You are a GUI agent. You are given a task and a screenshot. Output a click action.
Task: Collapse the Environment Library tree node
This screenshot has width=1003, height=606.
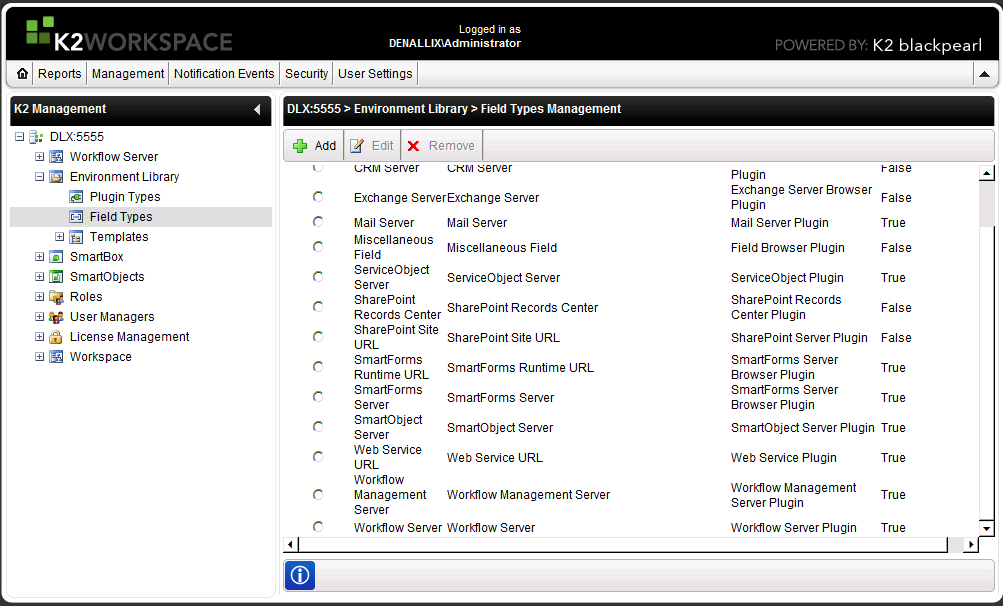pyautogui.click(x=40, y=177)
